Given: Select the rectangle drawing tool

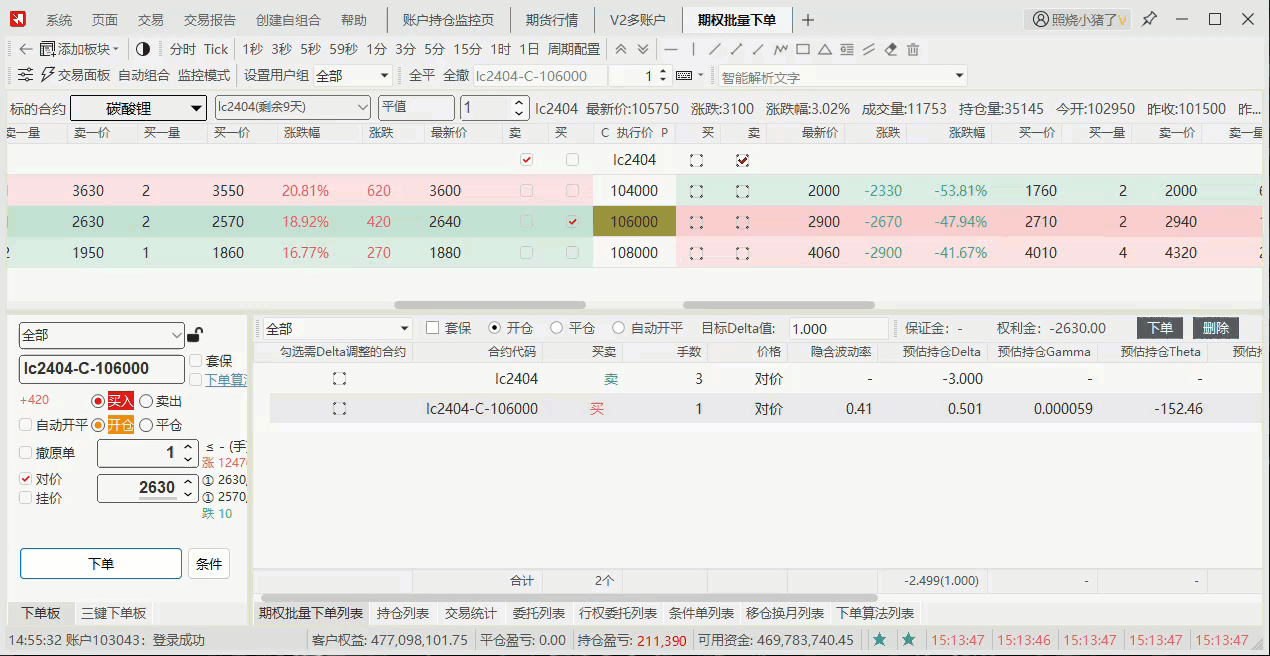Looking at the screenshot, I should click(x=802, y=49).
